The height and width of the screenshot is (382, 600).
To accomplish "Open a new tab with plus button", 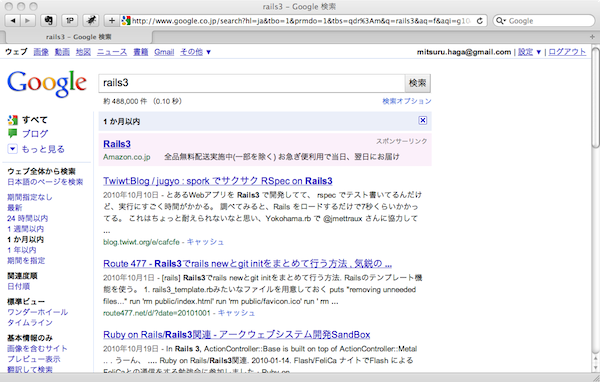I will tap(592, 37).
